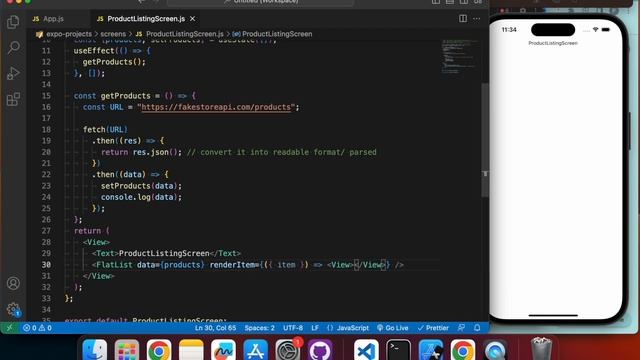640x360 pixels.
Task: Change end of line sequence LF
Action: point(315,328)
